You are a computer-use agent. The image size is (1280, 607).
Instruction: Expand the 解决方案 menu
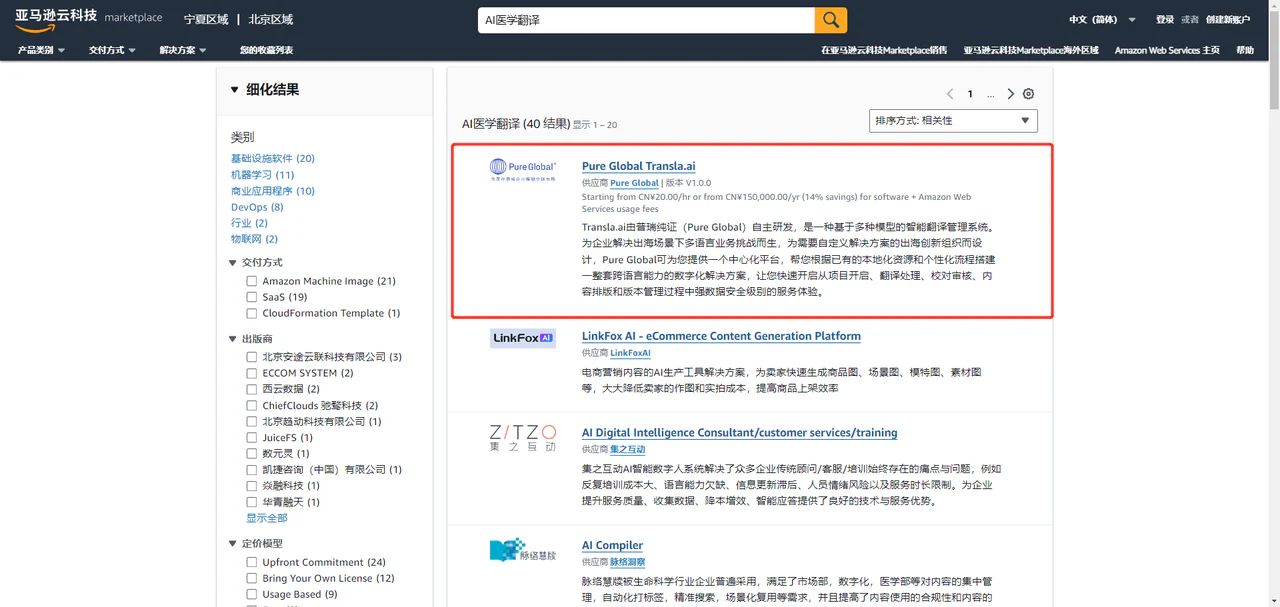coord(183,50)
